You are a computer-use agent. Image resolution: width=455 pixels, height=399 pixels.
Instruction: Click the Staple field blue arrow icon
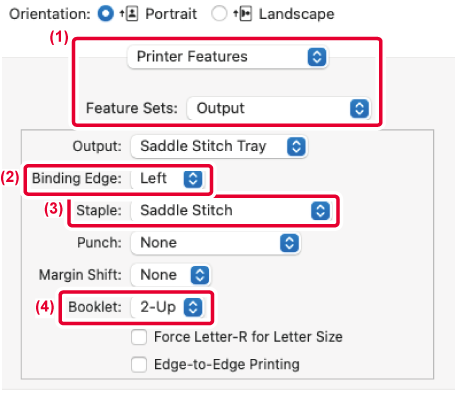tap(320, 211)
